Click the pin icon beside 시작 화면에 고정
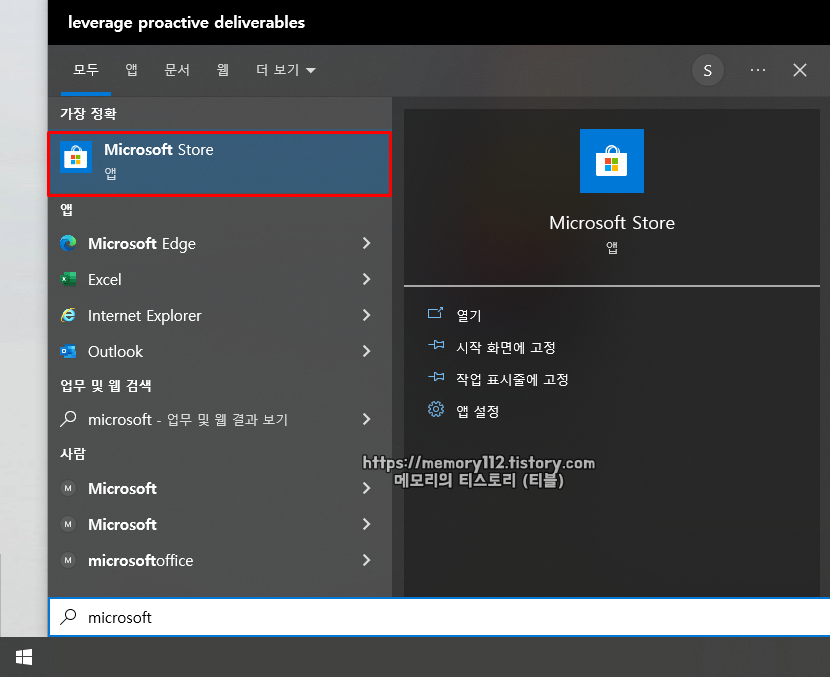Screen dimensions: 830x677 [436, 345]
